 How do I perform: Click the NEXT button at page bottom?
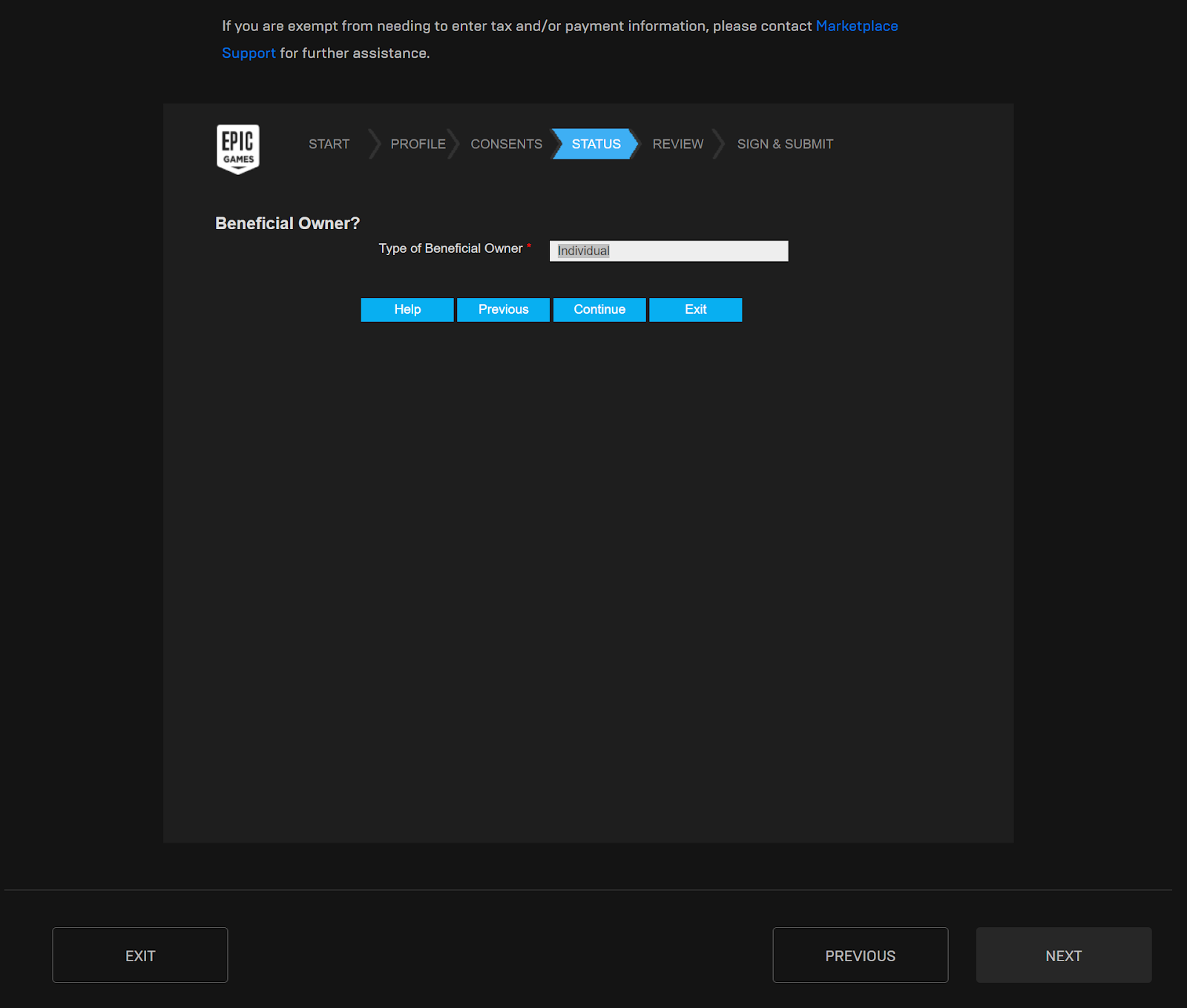1064,955
